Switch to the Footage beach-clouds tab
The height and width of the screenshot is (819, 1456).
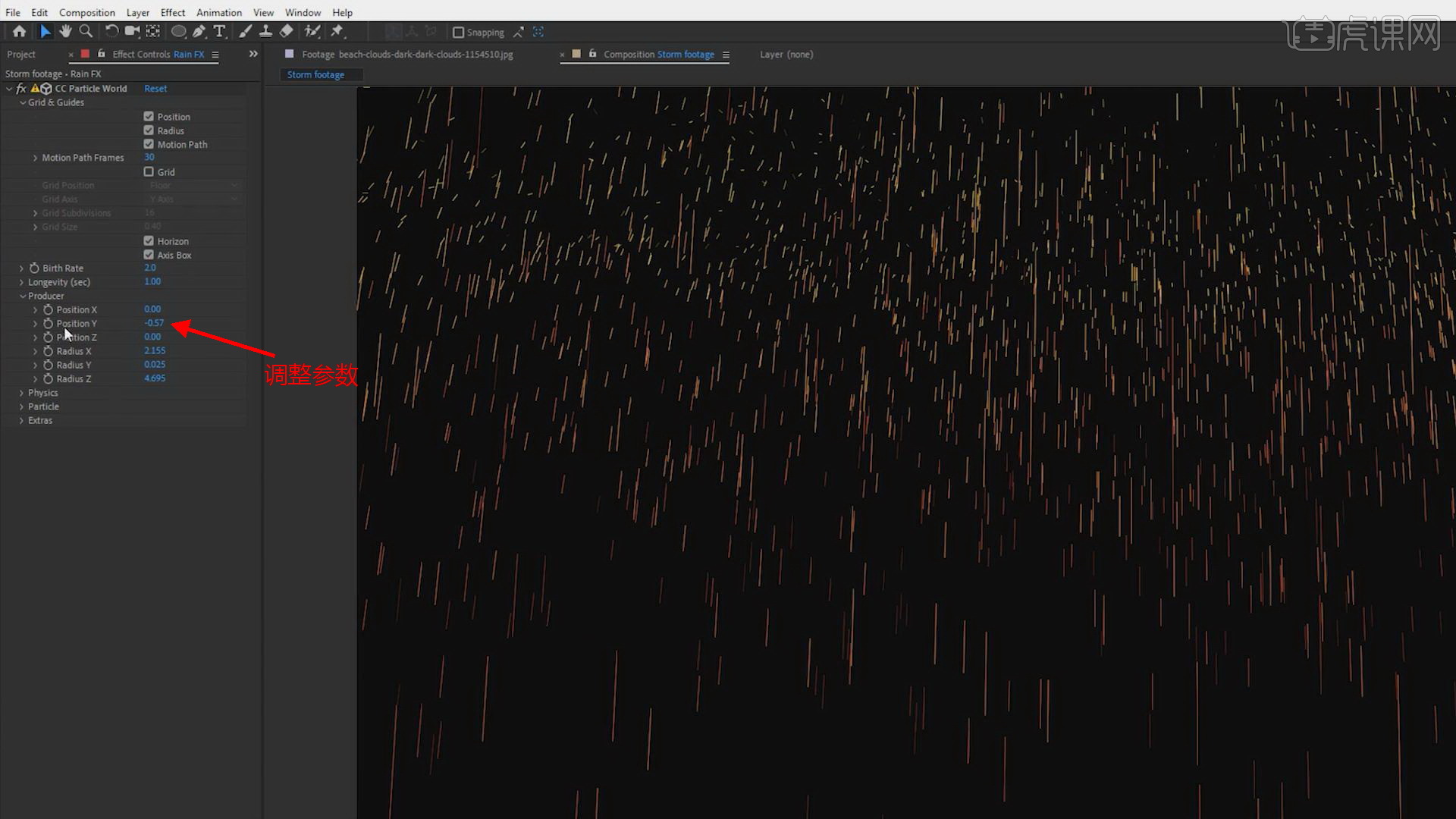407,55
